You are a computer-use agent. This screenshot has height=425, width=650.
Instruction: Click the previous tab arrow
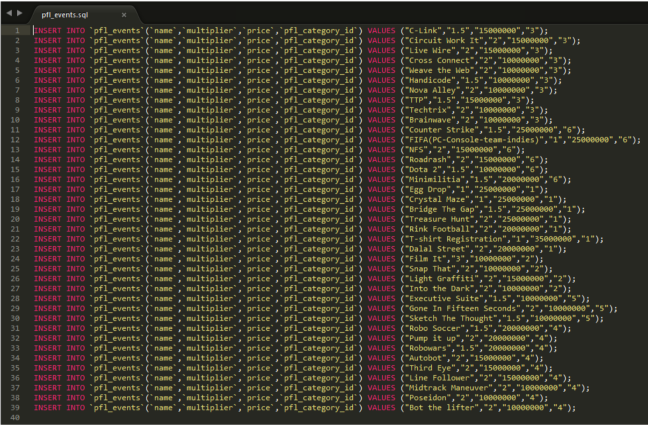tap(7, 15)
